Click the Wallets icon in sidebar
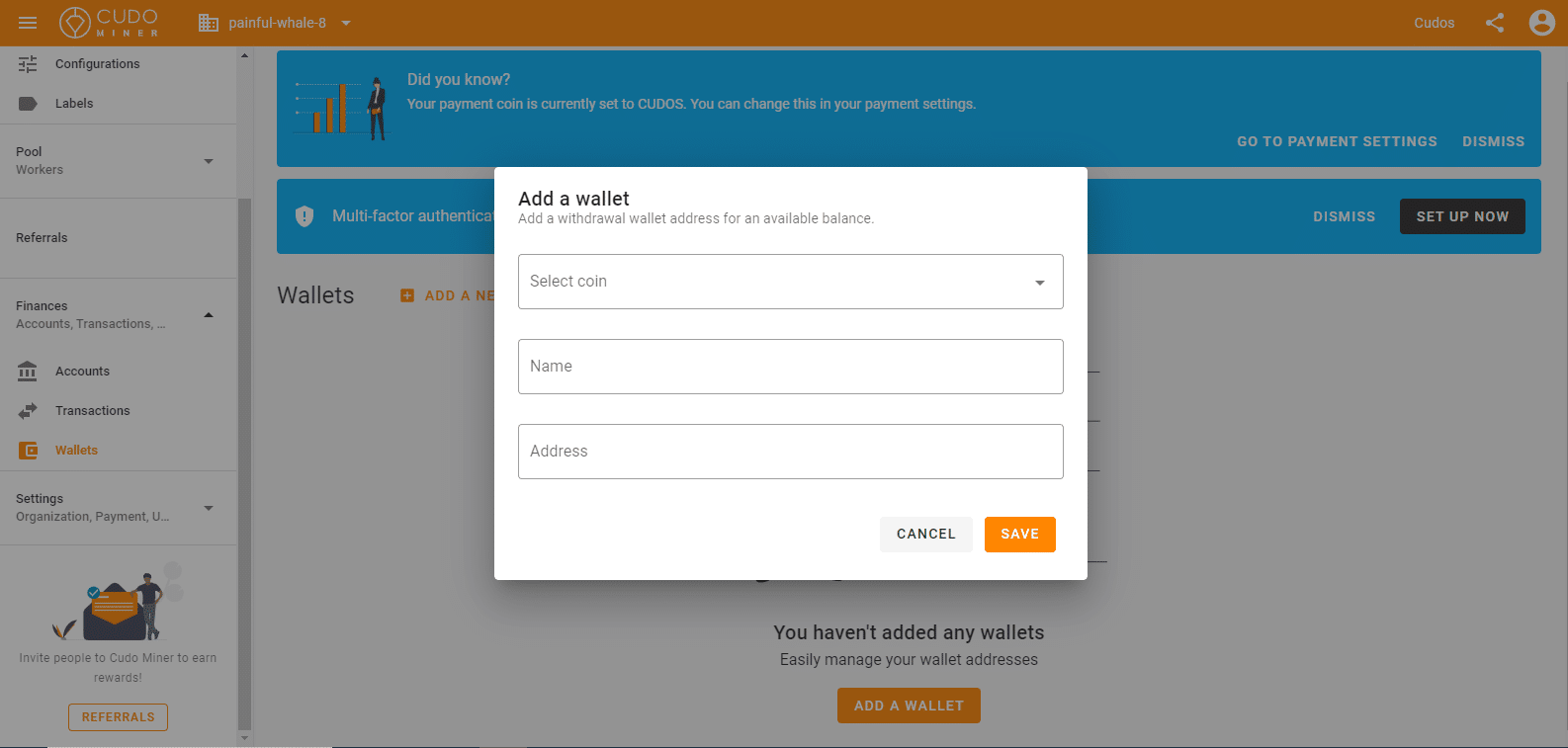 tap(28, 450)
